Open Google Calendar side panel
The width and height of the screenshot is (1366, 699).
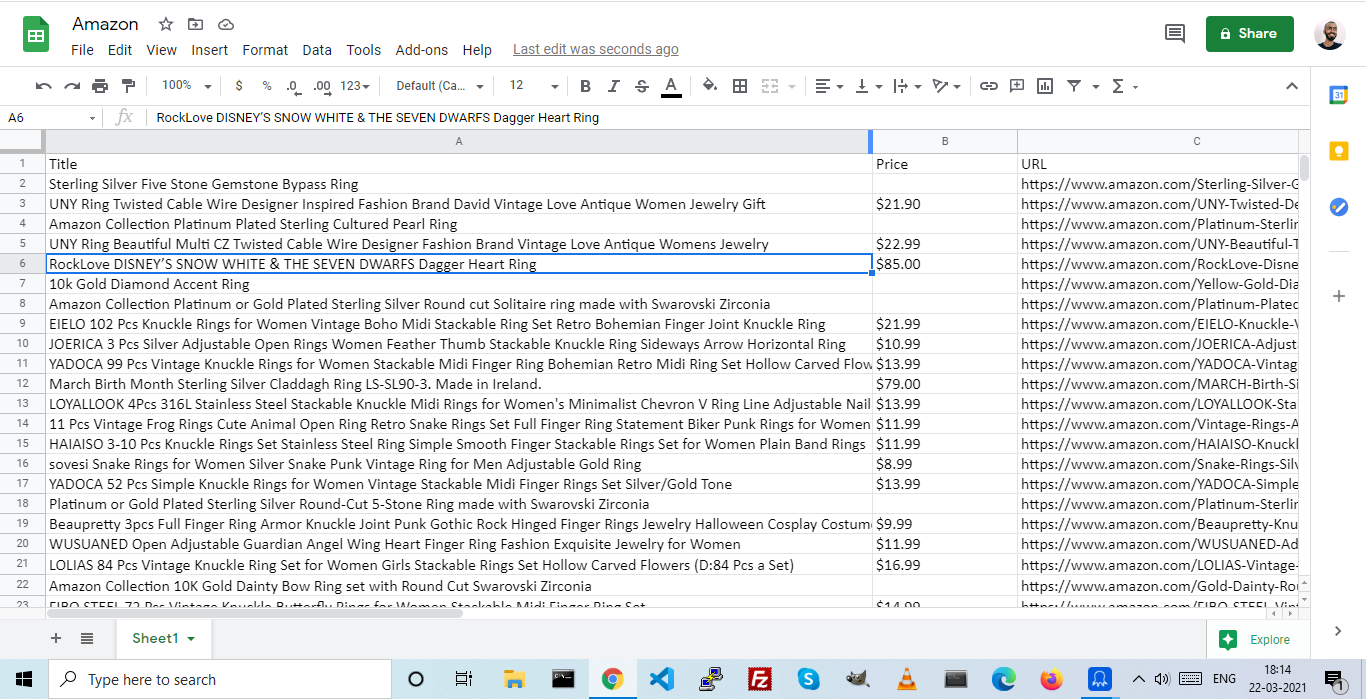click(1339, 95)
